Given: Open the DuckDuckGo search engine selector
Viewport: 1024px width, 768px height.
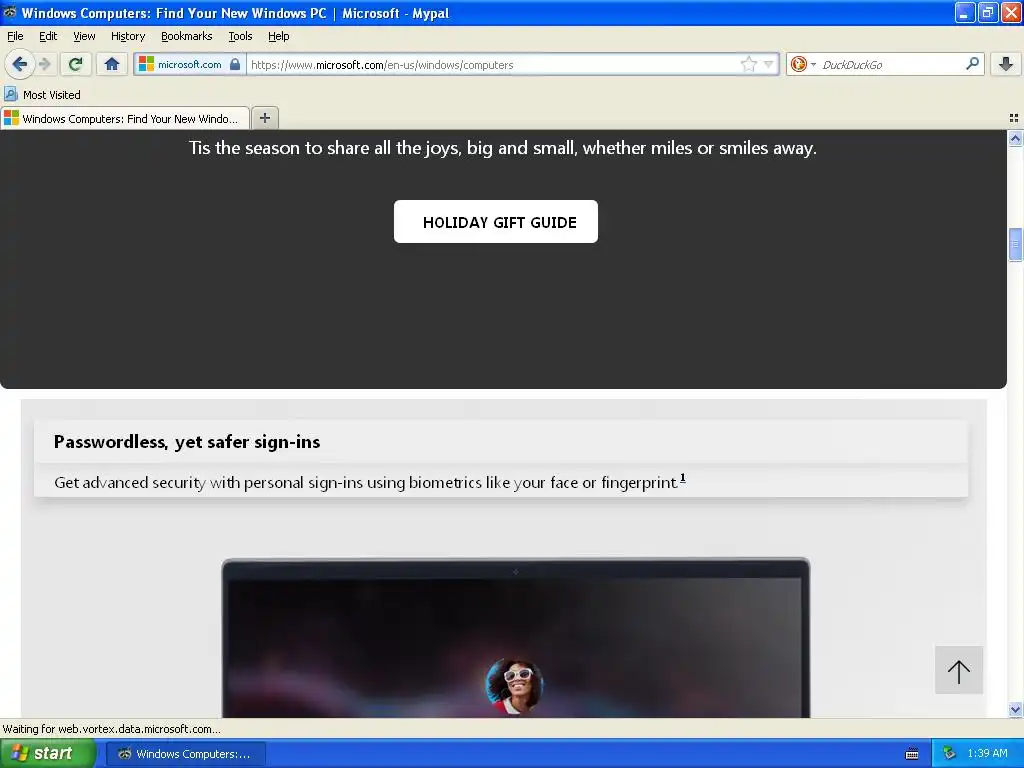Looking at the screenshot, I should tap(803, 64).
